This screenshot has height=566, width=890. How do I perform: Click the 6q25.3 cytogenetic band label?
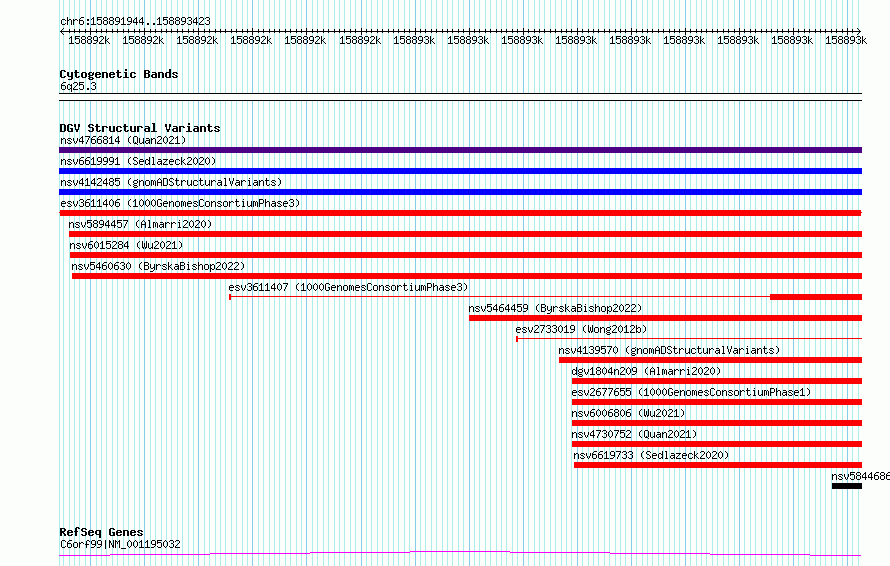click(x=78, y=86)
